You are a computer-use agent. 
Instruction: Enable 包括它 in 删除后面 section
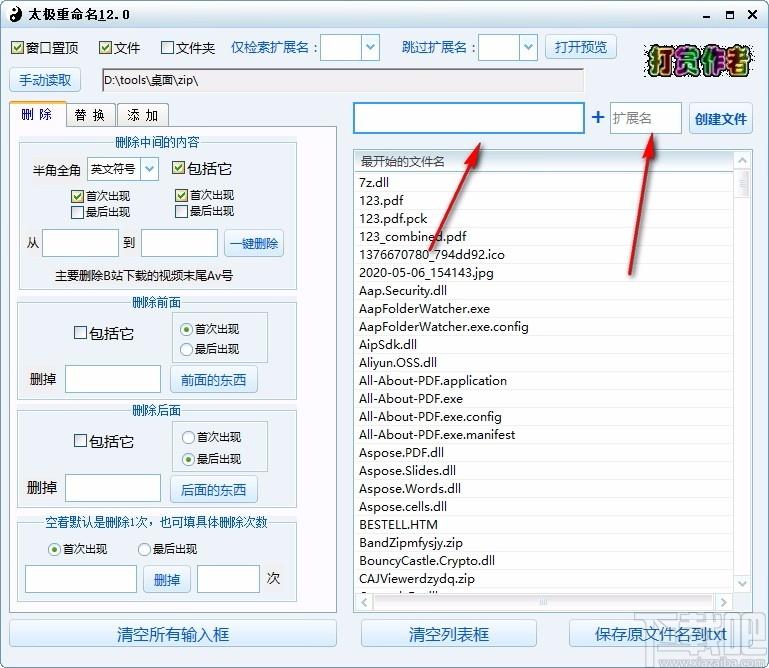[80, 440]
